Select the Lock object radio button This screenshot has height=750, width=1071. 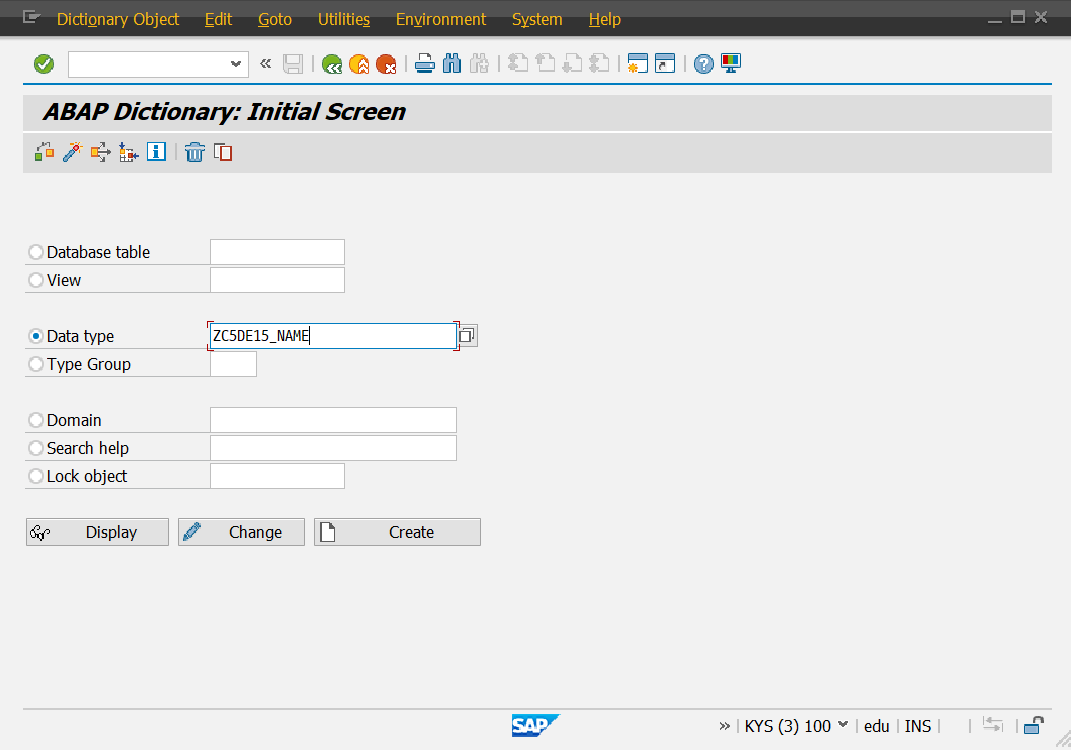[x=36, y=476]
